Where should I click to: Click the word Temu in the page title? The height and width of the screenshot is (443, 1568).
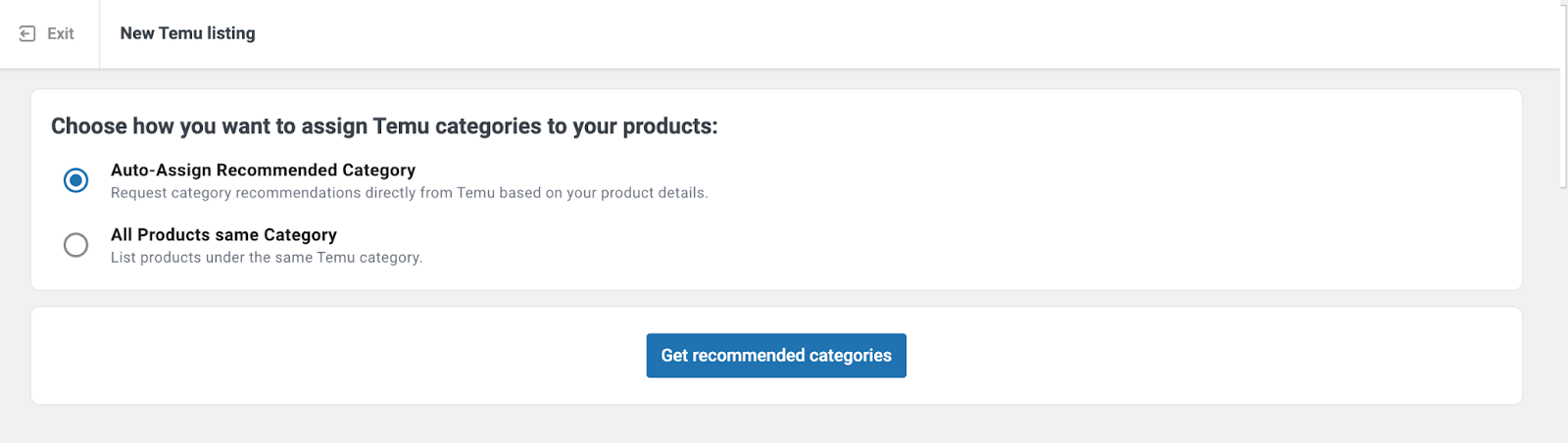(180, 33)
